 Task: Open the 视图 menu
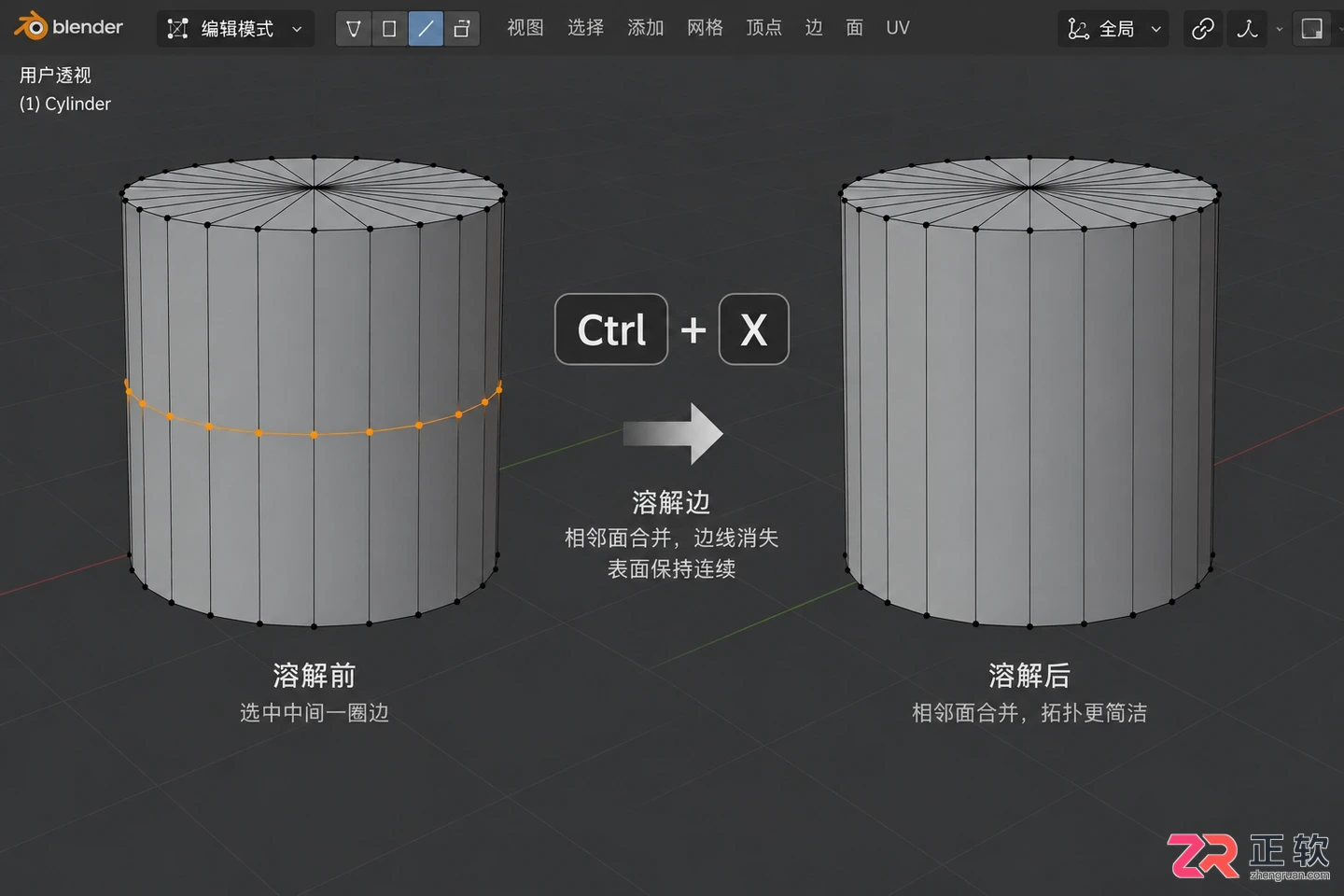[525, 28]
